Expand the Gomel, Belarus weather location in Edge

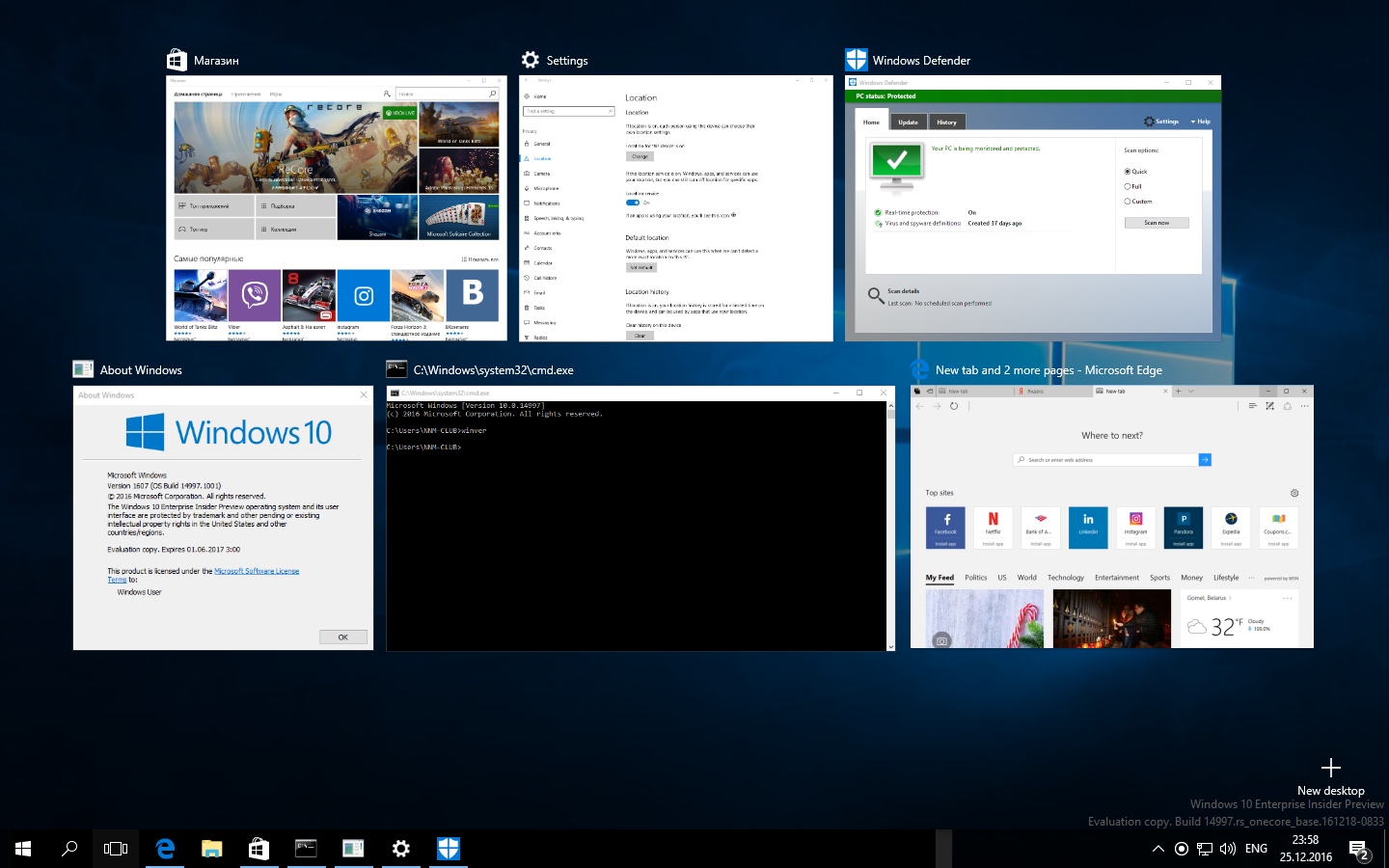click(x=1210, y=598)
